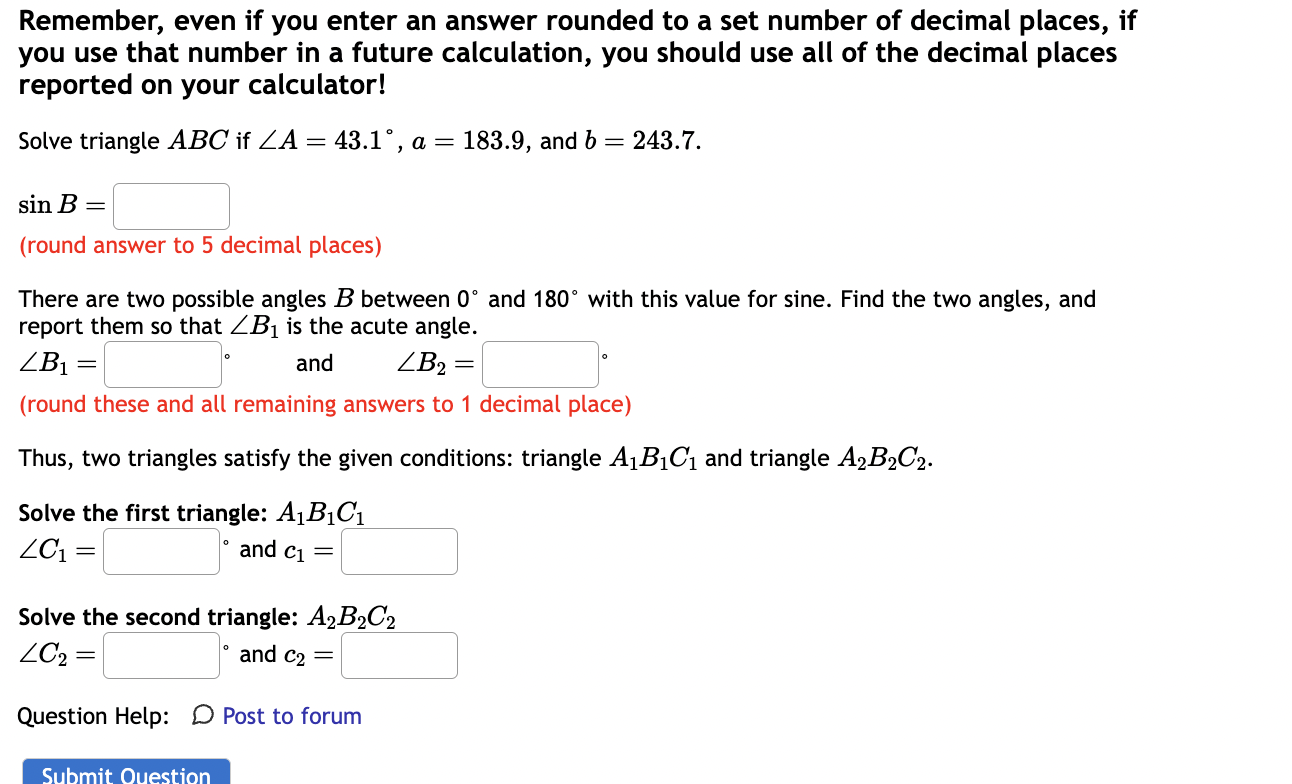Focus the second triangle's angle entry field
The width and height of the screenshot is (1292, 784).
pos(160,655)
